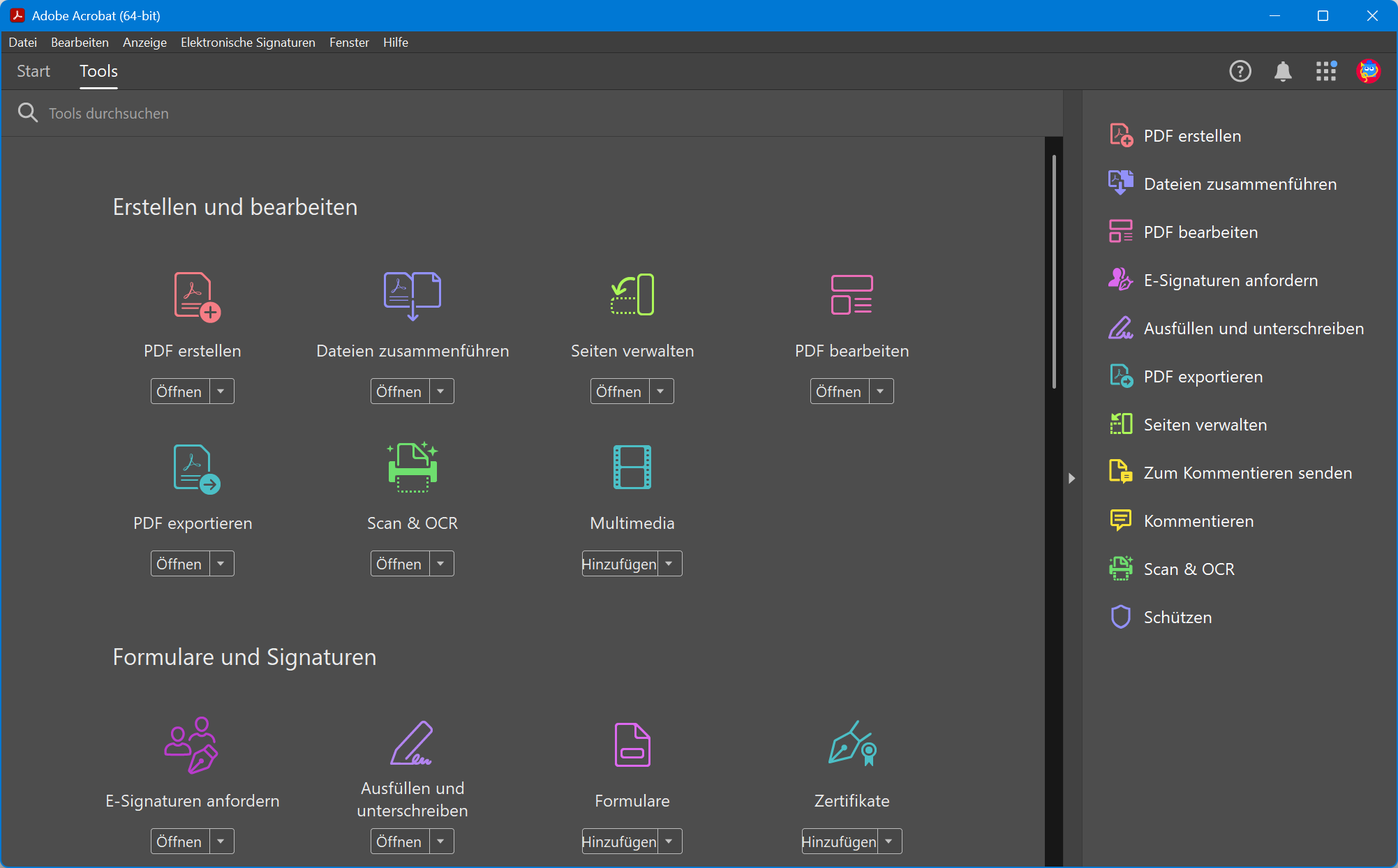
Task: Select Scan & OCR in right sidebar
Action: click(1172, 569)
